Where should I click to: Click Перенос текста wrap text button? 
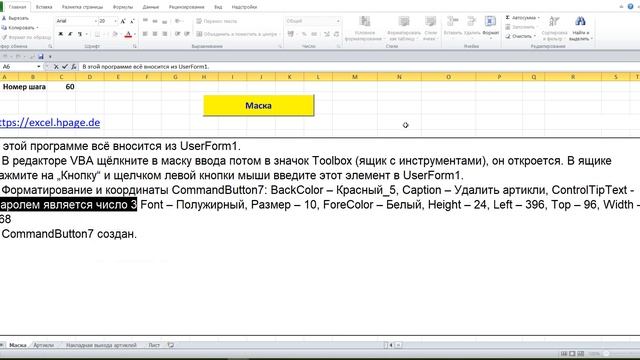[216, 21]
